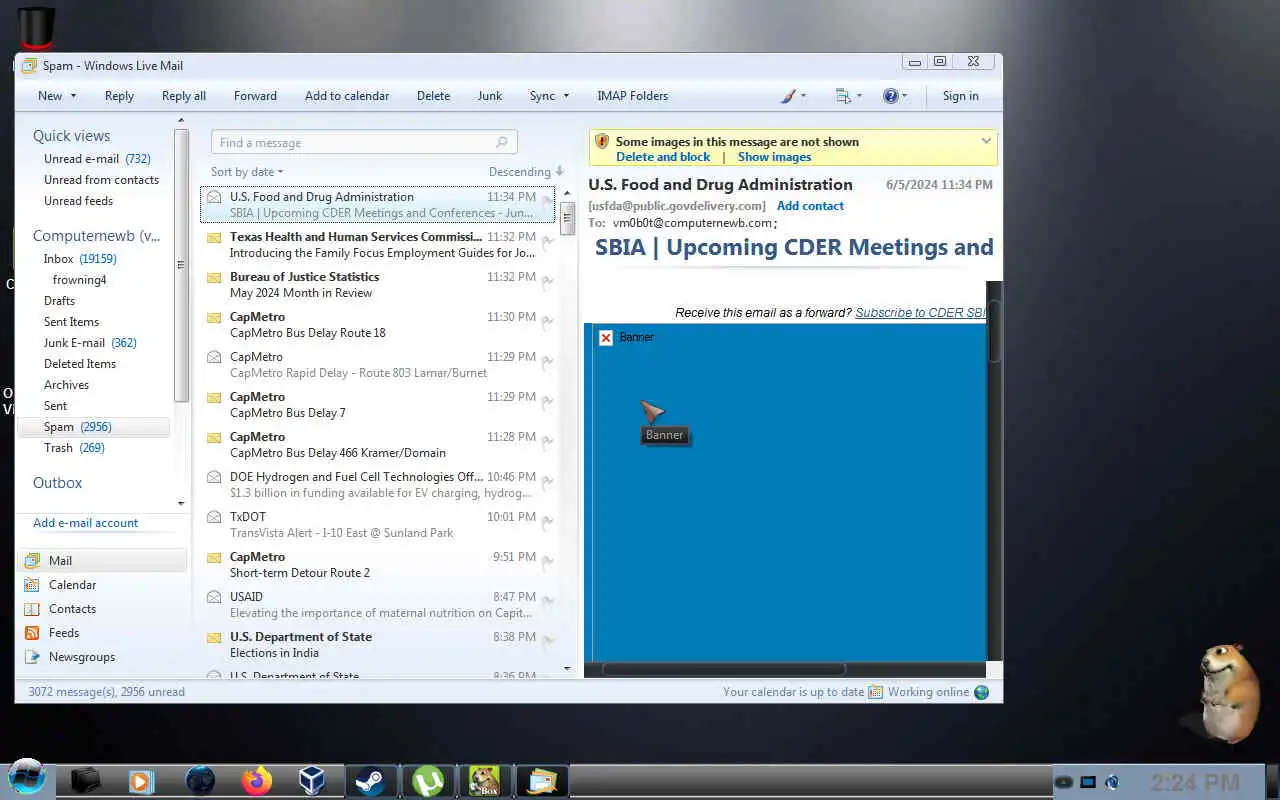
Task: Toggle flag on DOE Hydrogen and Fuel Cell message
Action: pos(548,482)
